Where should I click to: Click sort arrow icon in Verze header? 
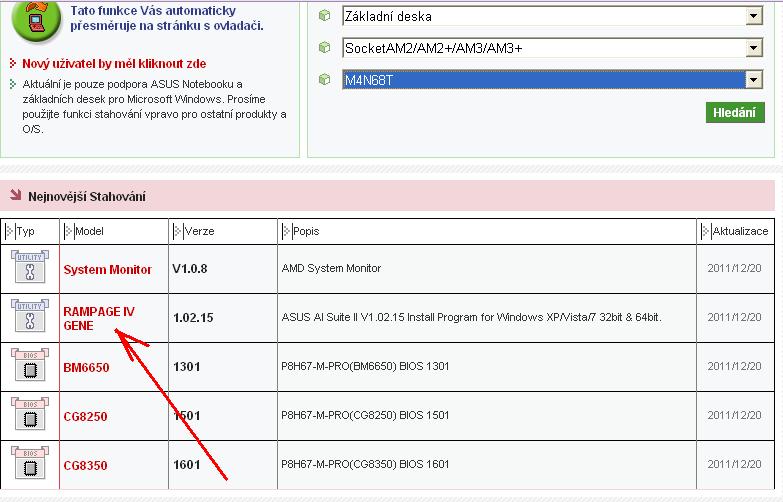click(177, 231)
